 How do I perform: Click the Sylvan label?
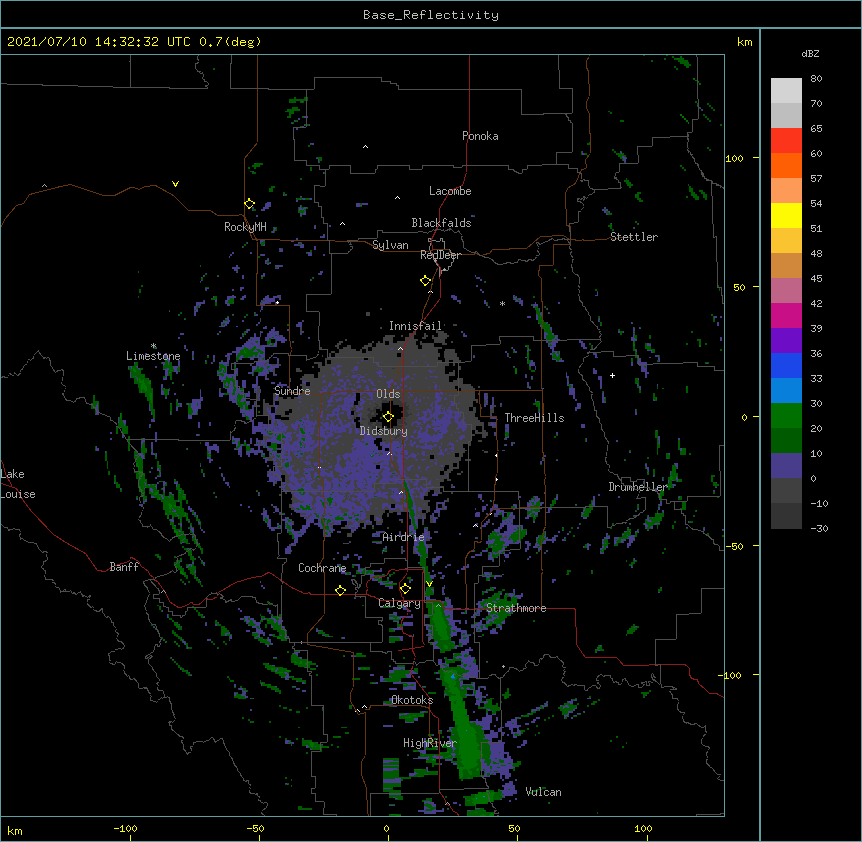pos(390,245)
